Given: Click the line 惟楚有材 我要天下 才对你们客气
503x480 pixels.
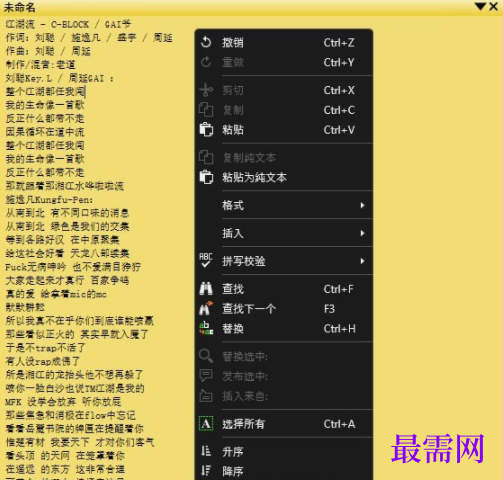Looking at the screenshot, I should coord(80,442).
